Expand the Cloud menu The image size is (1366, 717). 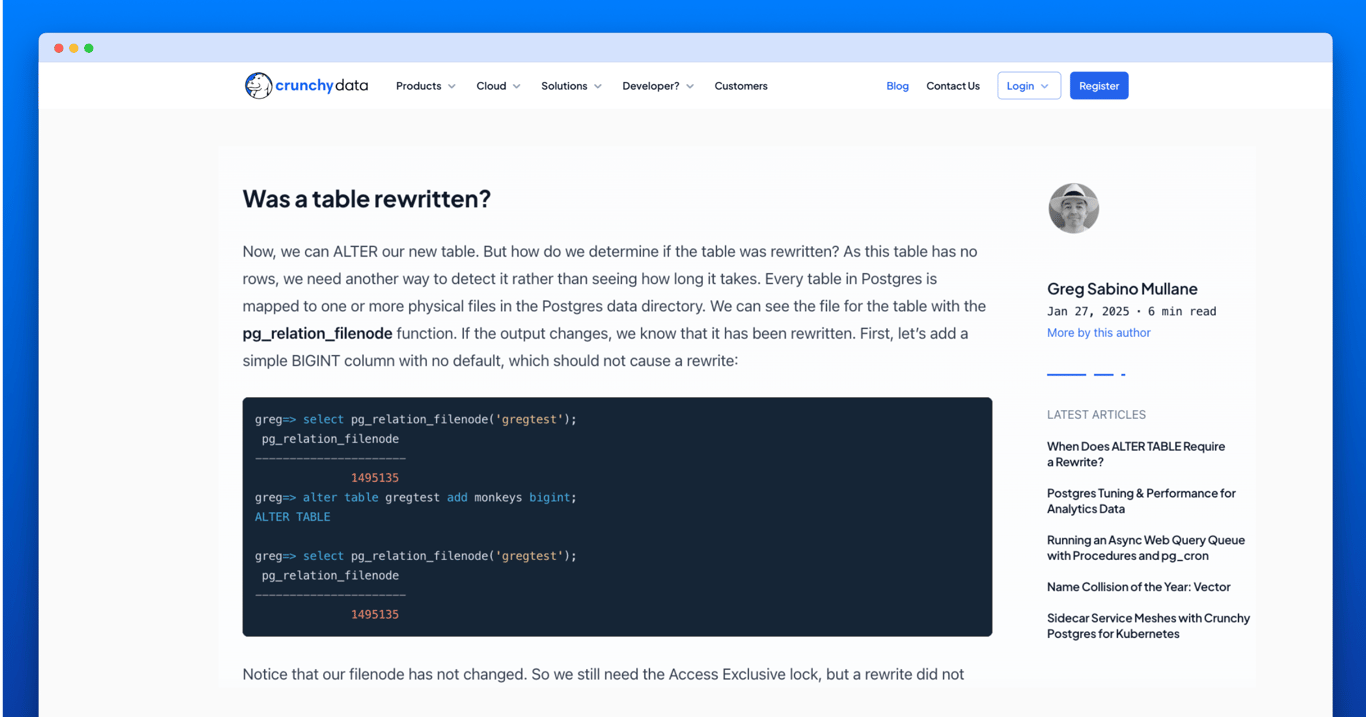pos(498,86)
